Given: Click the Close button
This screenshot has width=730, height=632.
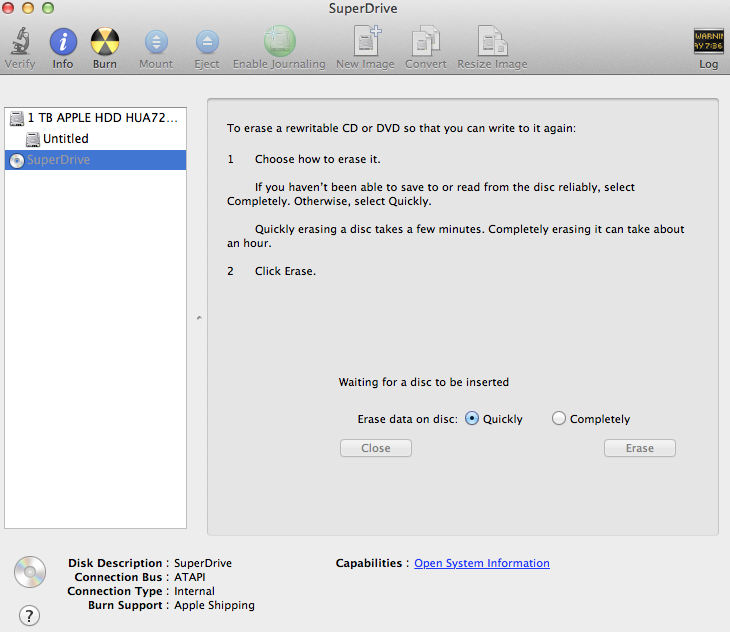Looking at the screenshot, I should pos(376,448).
